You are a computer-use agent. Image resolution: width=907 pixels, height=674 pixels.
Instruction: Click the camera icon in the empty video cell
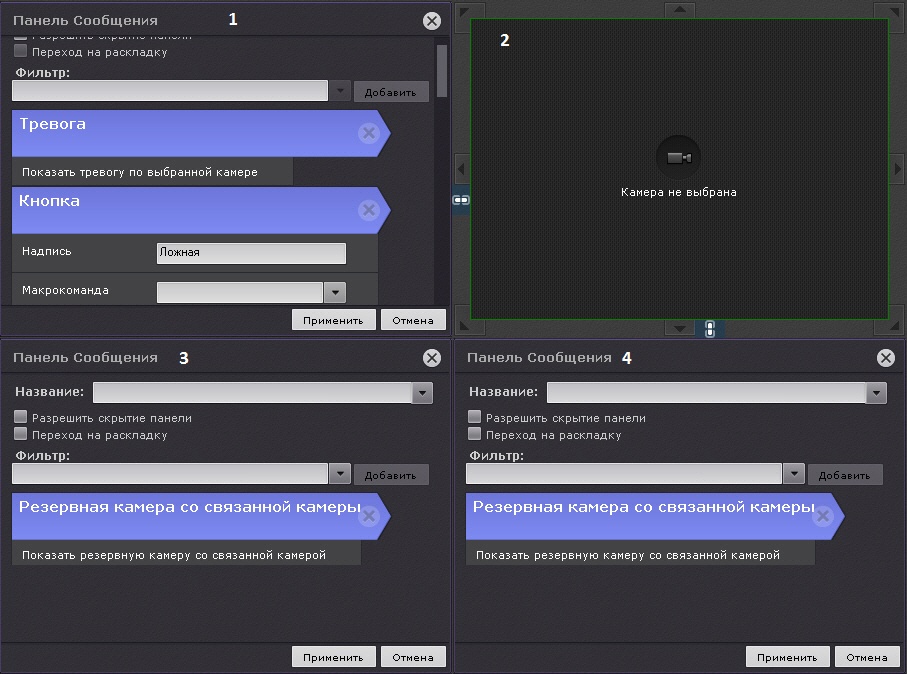(678, 158)
